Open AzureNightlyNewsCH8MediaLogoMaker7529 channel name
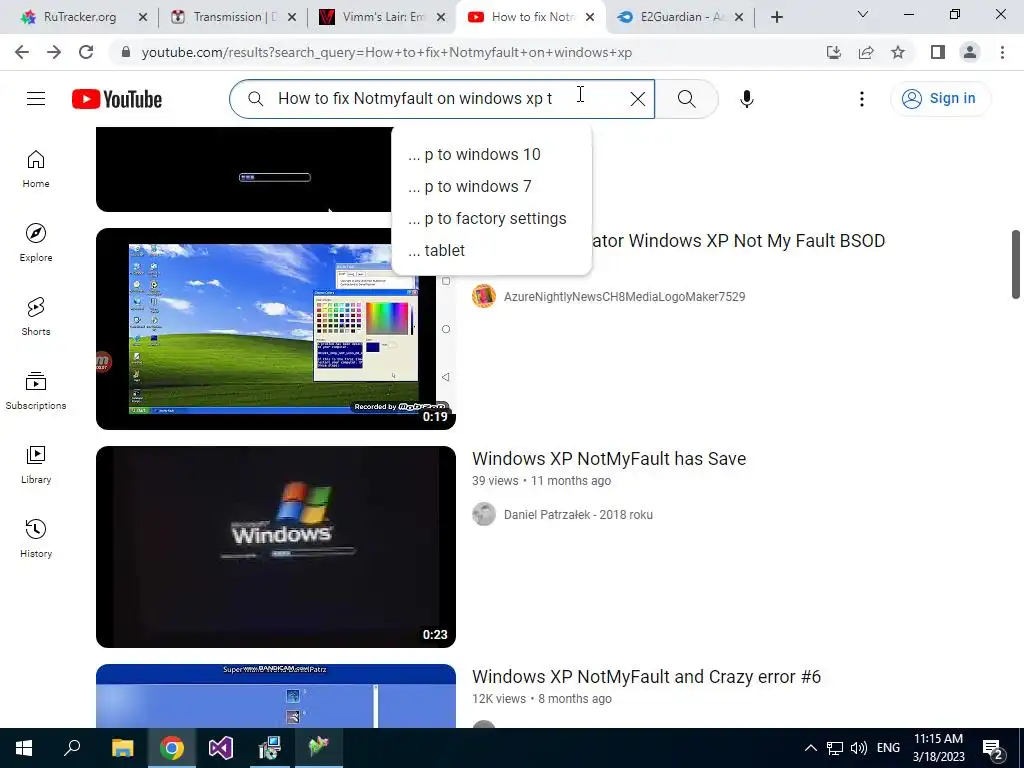This screenshot has width=1024, height=768. click(x=624, y=296)
